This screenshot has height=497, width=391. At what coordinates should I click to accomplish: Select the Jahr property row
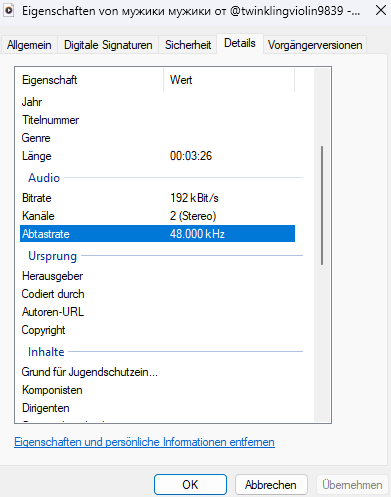click(x=157, y=102)
